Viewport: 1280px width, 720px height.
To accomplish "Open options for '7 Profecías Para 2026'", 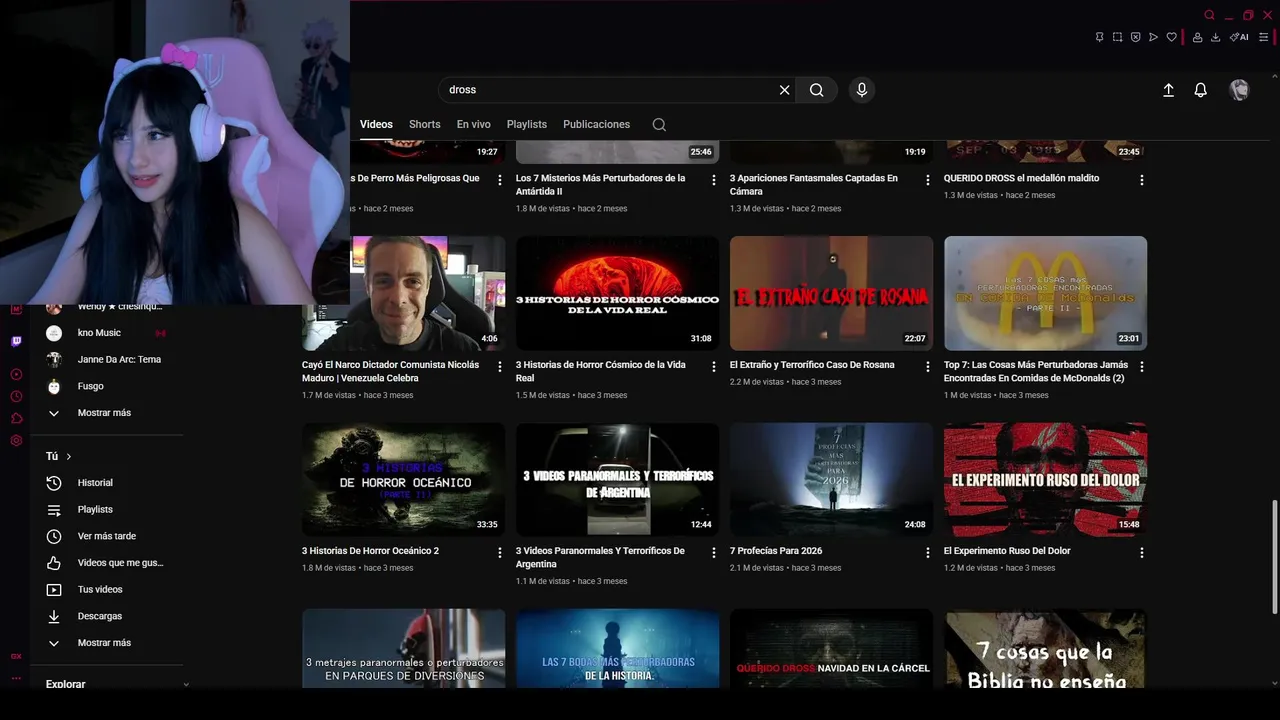I will (x=928, y=552).
